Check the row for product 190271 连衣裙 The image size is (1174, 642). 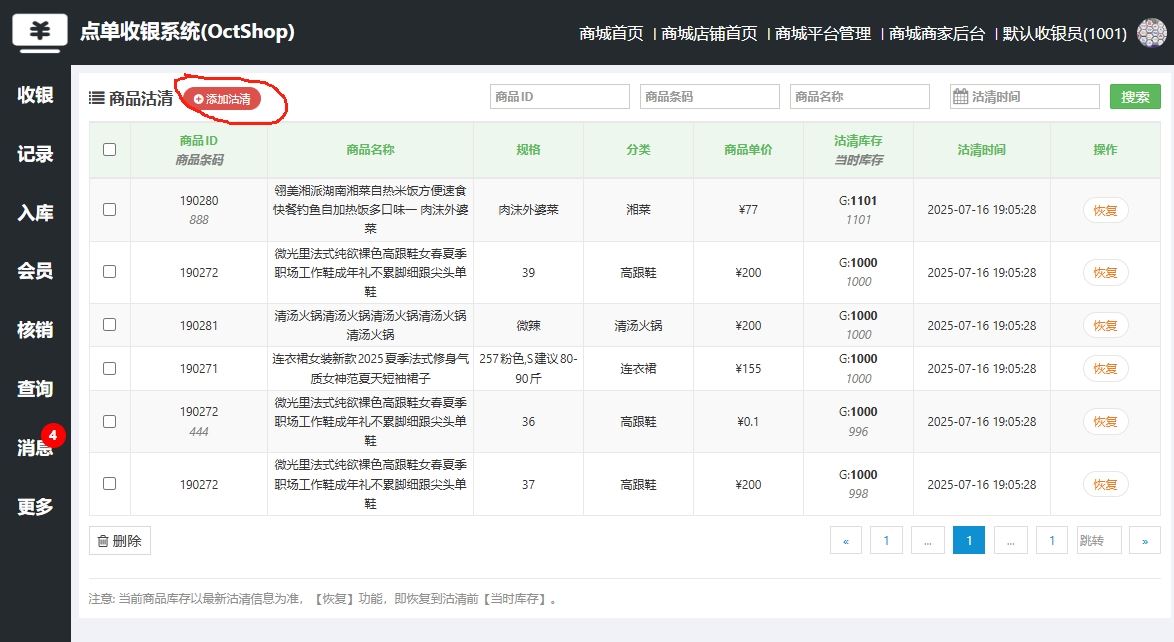[x=109, y=368]
